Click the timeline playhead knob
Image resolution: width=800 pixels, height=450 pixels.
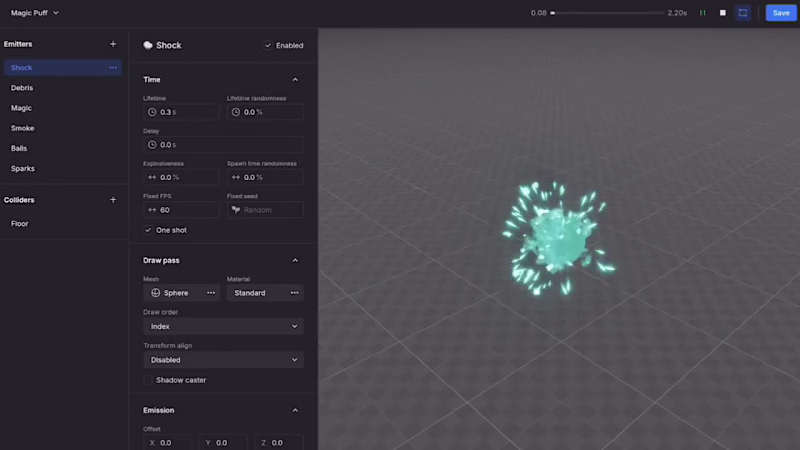(x=553, y=13)
